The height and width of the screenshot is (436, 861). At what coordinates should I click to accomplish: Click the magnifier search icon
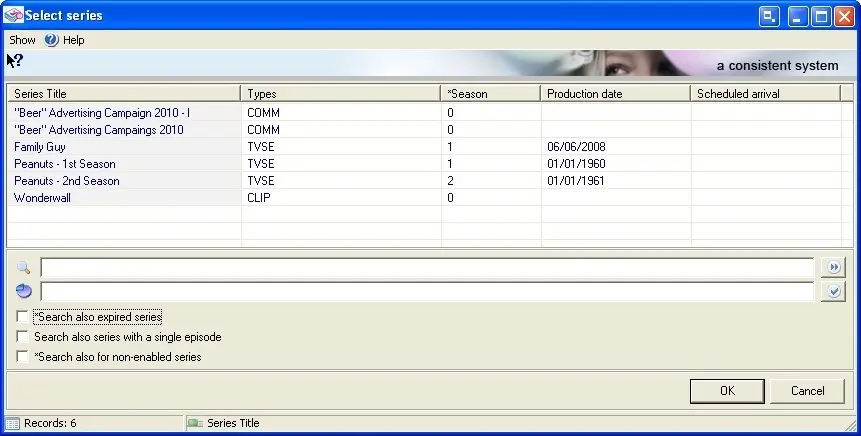(x=24, y=268)
